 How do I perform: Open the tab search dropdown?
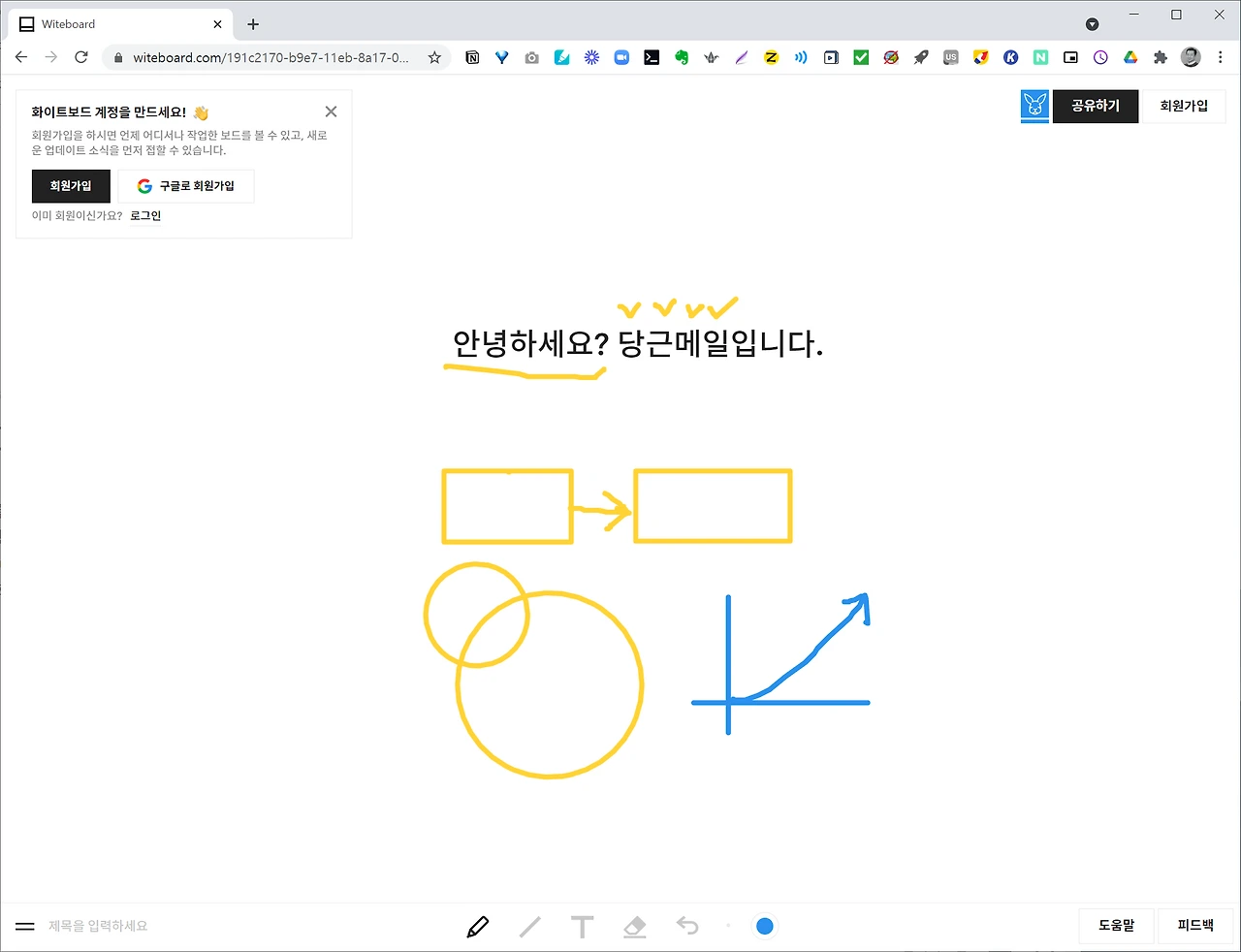pyautogui.click(x=1093, y=24)
